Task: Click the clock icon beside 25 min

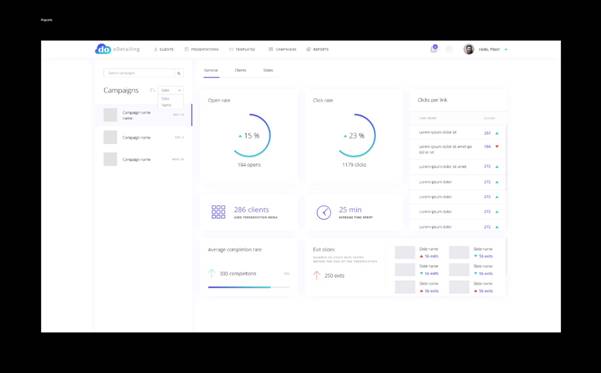Action: coord(323,212)
